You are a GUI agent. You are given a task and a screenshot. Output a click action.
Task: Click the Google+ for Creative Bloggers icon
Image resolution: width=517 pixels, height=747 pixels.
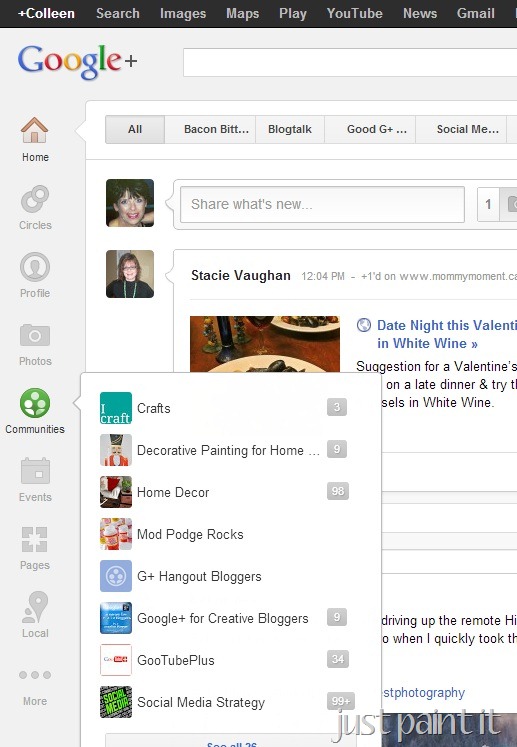point(116,618)
